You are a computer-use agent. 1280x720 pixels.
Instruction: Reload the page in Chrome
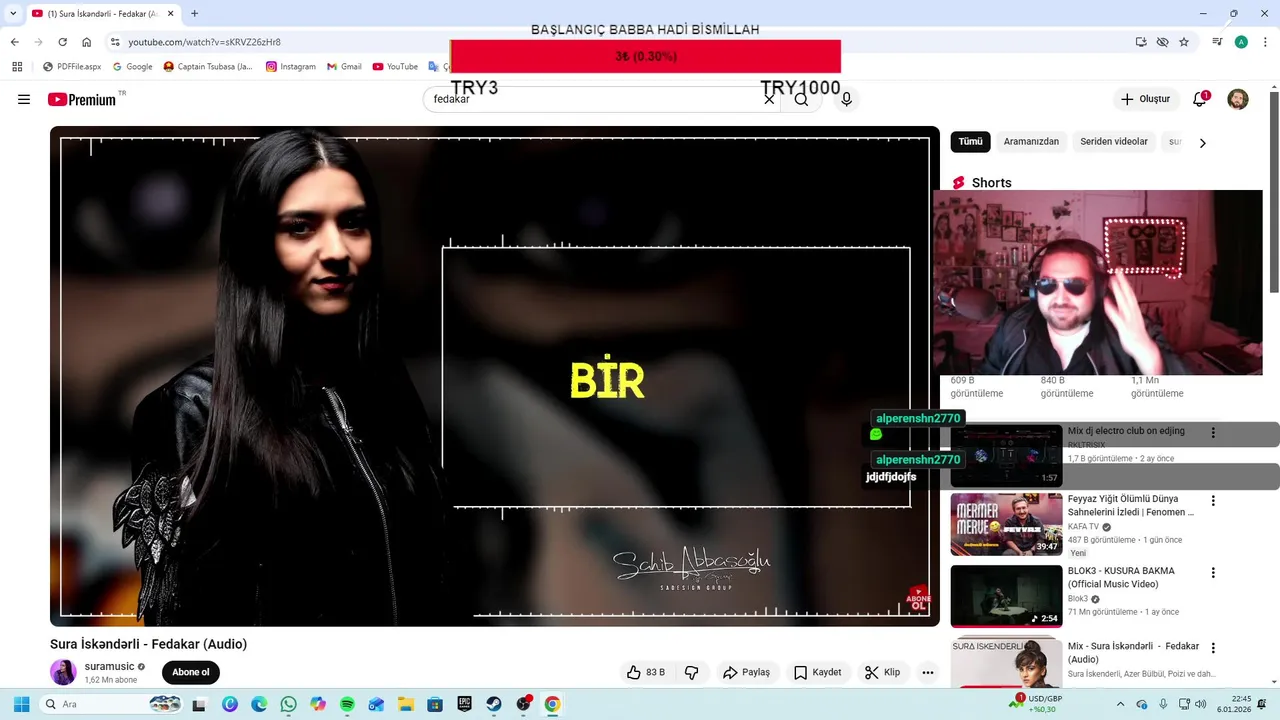point(62,42)
